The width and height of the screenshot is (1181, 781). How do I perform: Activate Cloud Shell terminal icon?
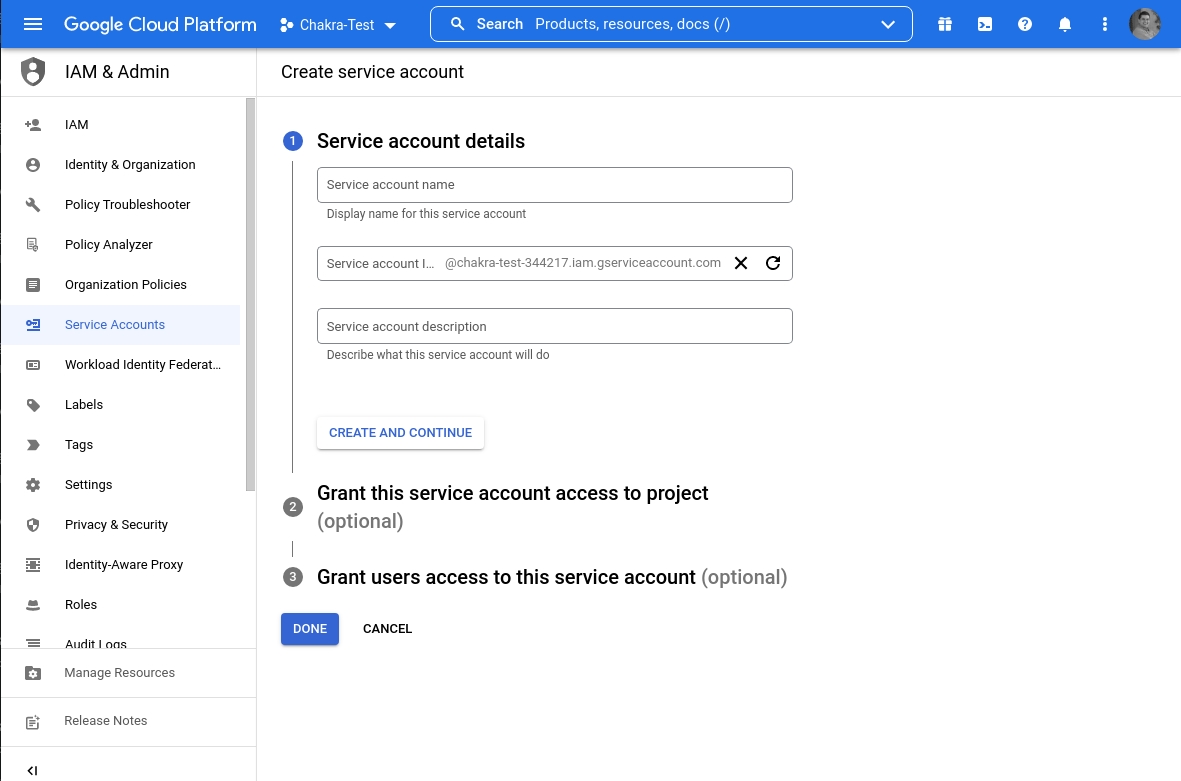(985, 24)
